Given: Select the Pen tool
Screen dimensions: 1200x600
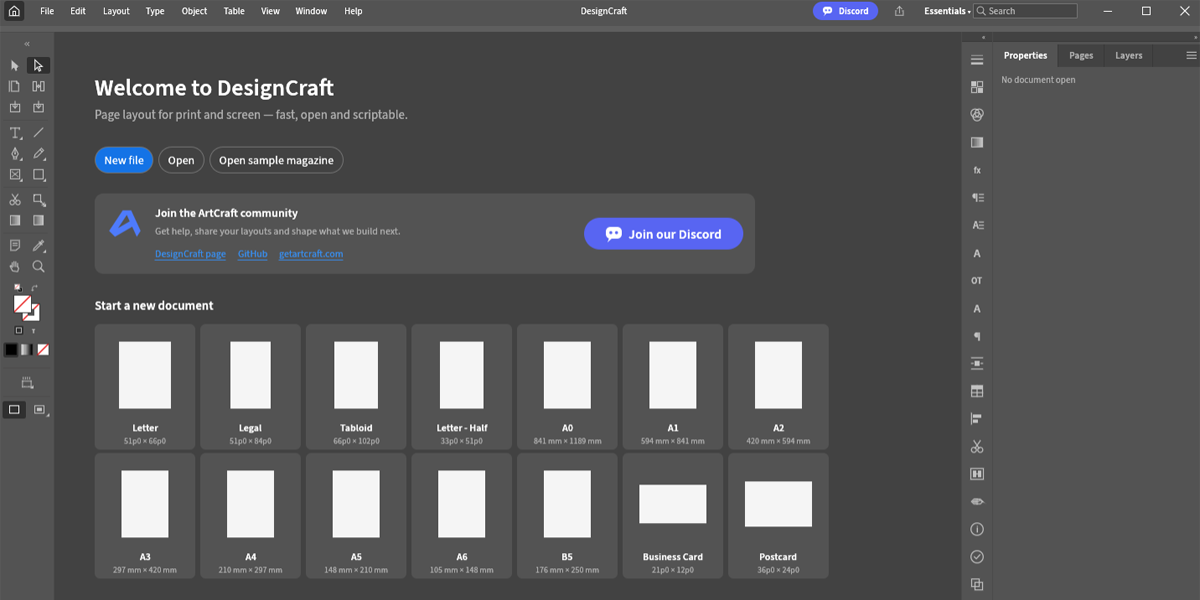Looking at the screenshot, I should pos(15,154).
